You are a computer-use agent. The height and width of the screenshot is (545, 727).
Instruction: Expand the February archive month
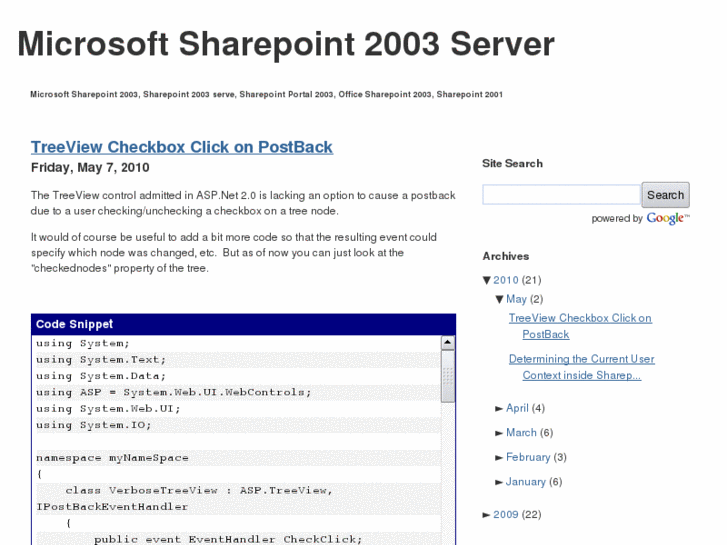click(x=499, y=458)
